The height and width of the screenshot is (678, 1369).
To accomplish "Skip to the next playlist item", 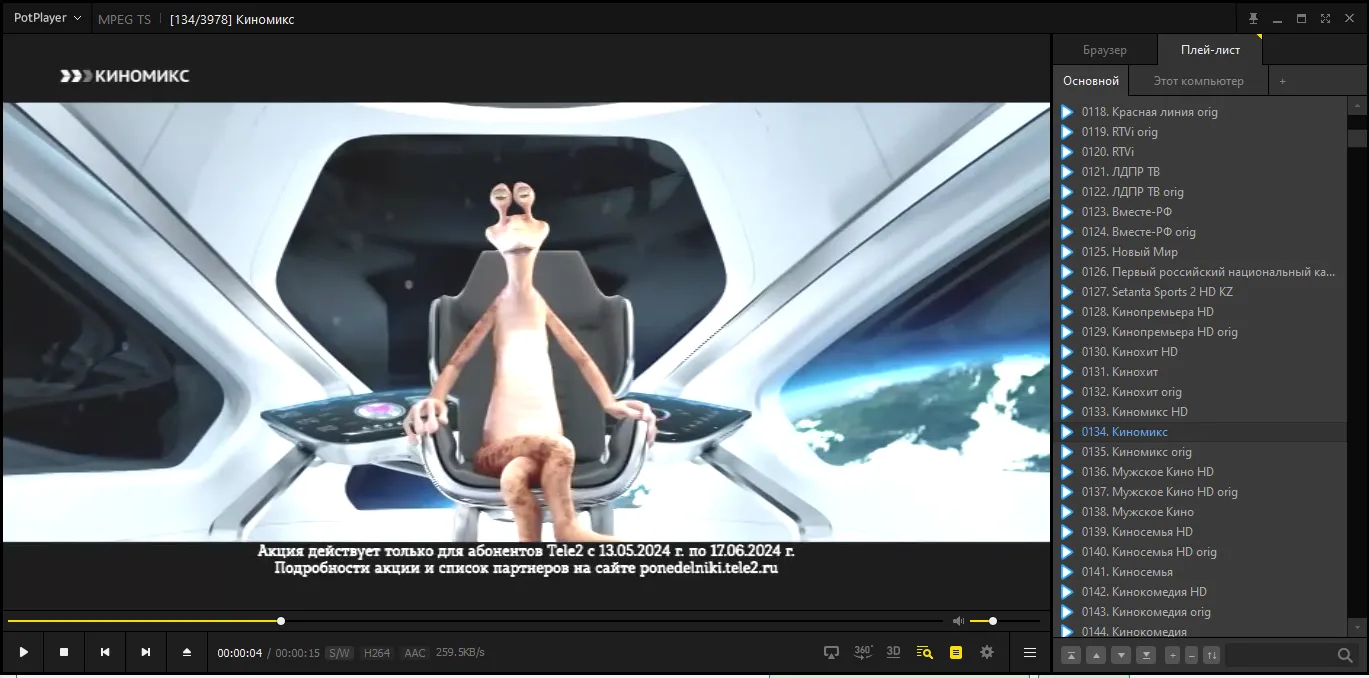I will pyautogui.click(x=146, y=652).
